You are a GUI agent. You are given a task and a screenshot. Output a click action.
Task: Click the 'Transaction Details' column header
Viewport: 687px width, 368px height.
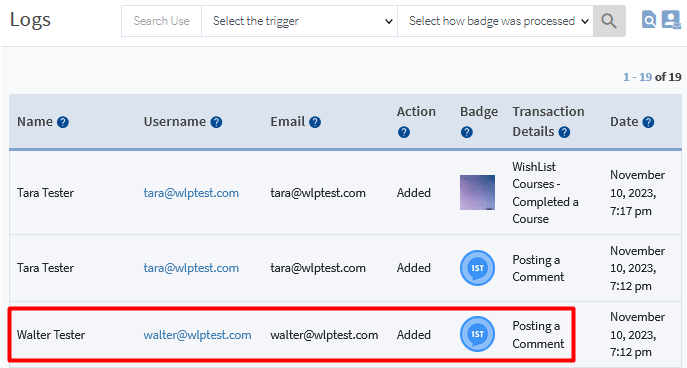[x=548, y=122]
